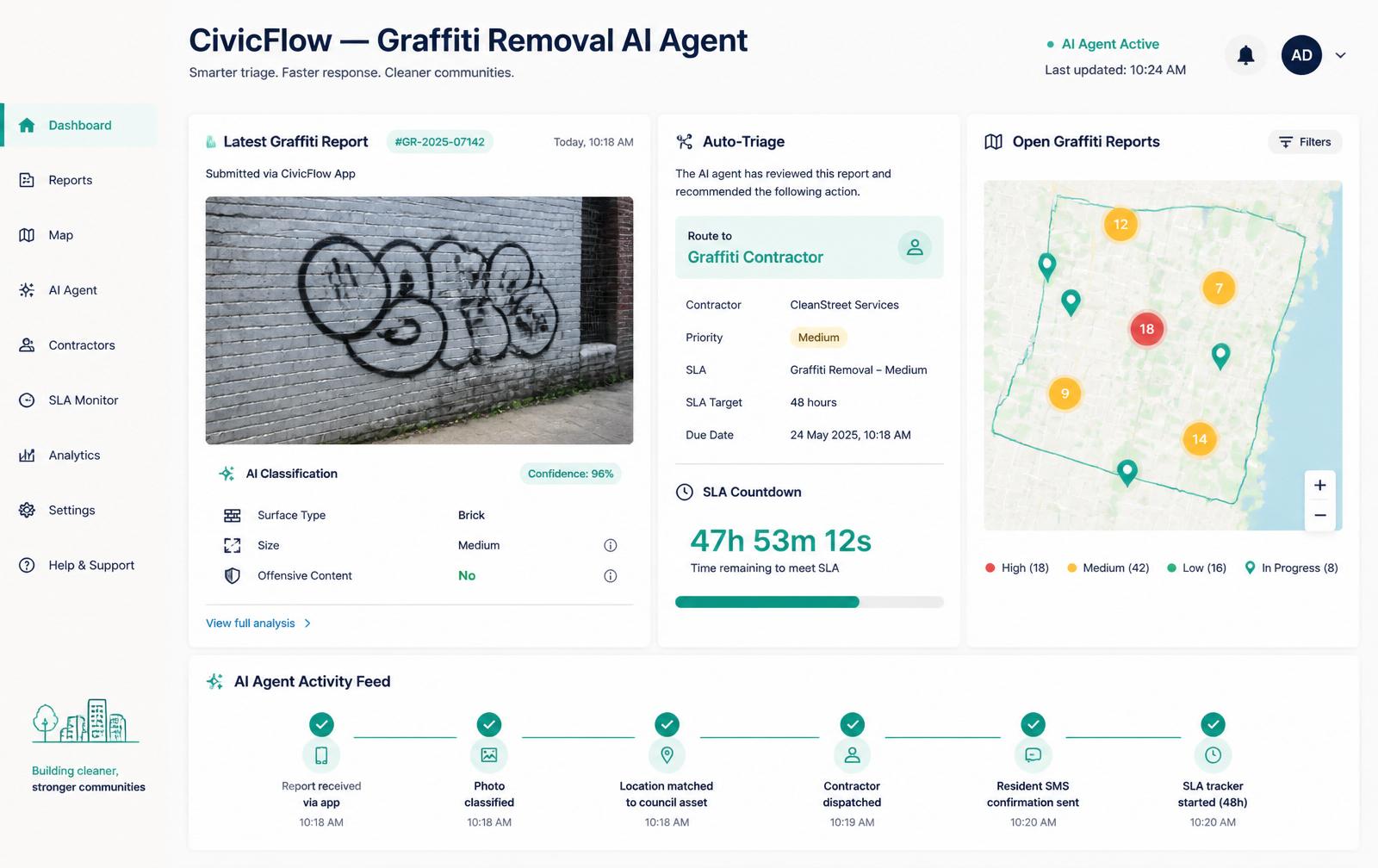Open the View full analysis link
Image resolution: width=1378 pixels, height=868 pixels.
point(258,623)
